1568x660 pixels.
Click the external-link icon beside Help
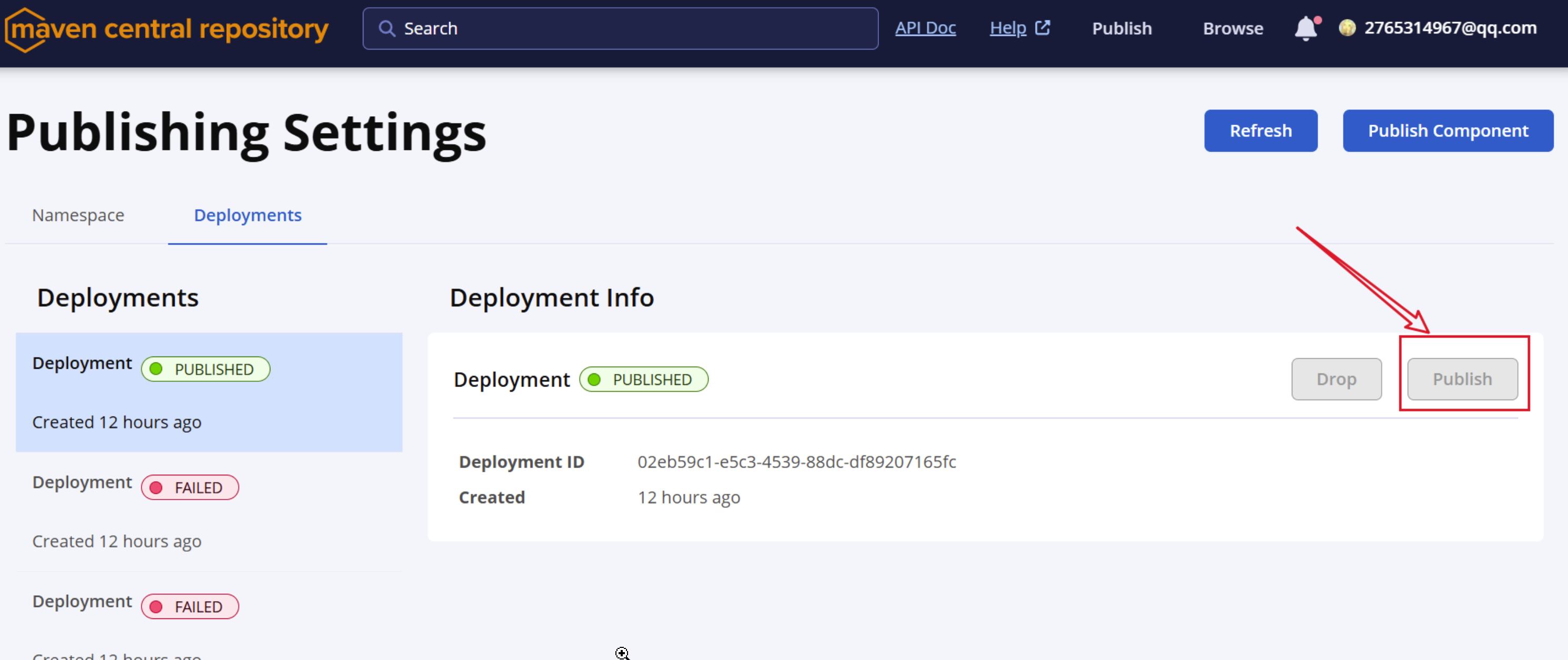(x=1042, y=28)
